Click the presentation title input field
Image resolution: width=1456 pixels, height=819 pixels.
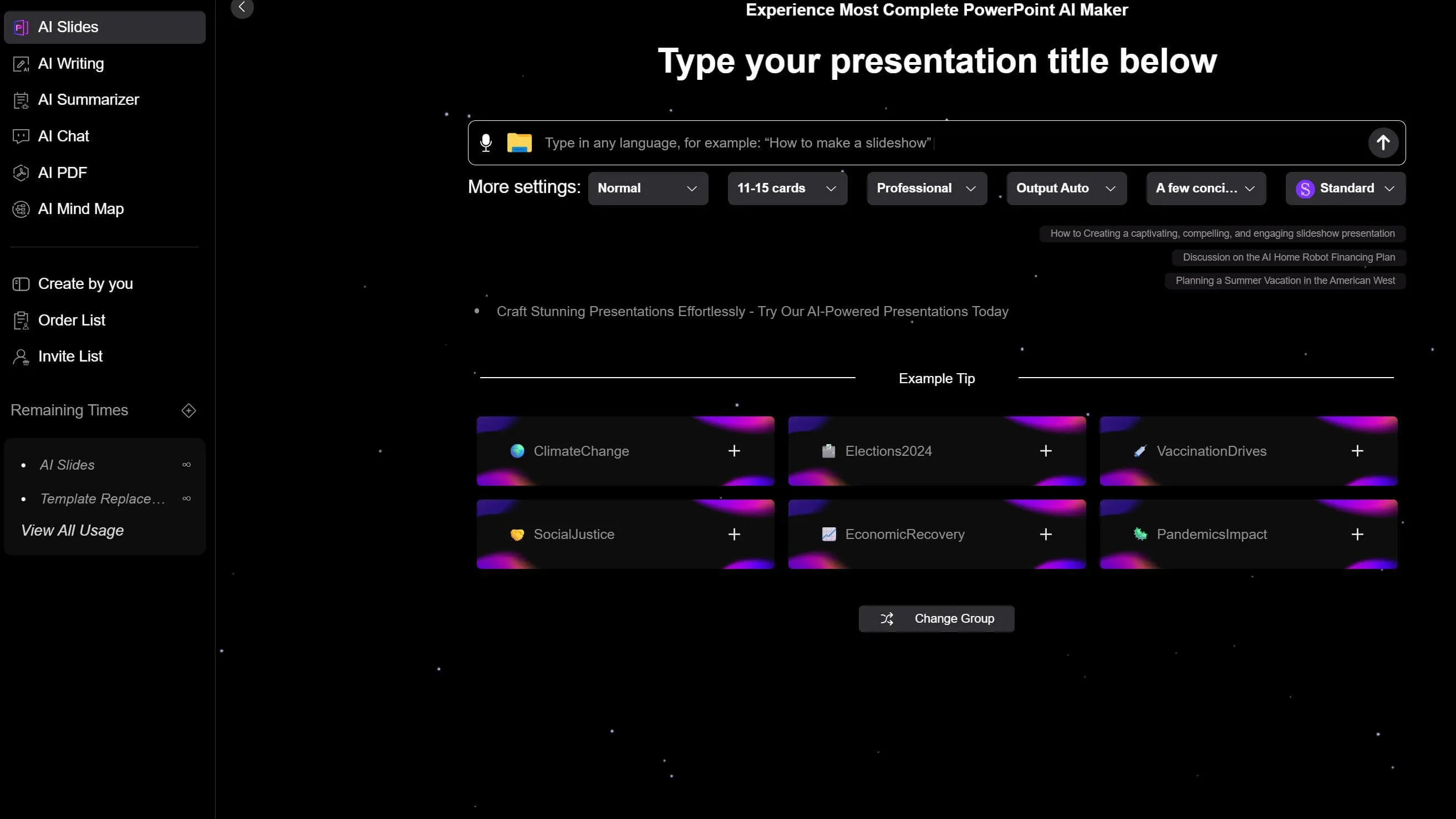click(x=904, y=143)
